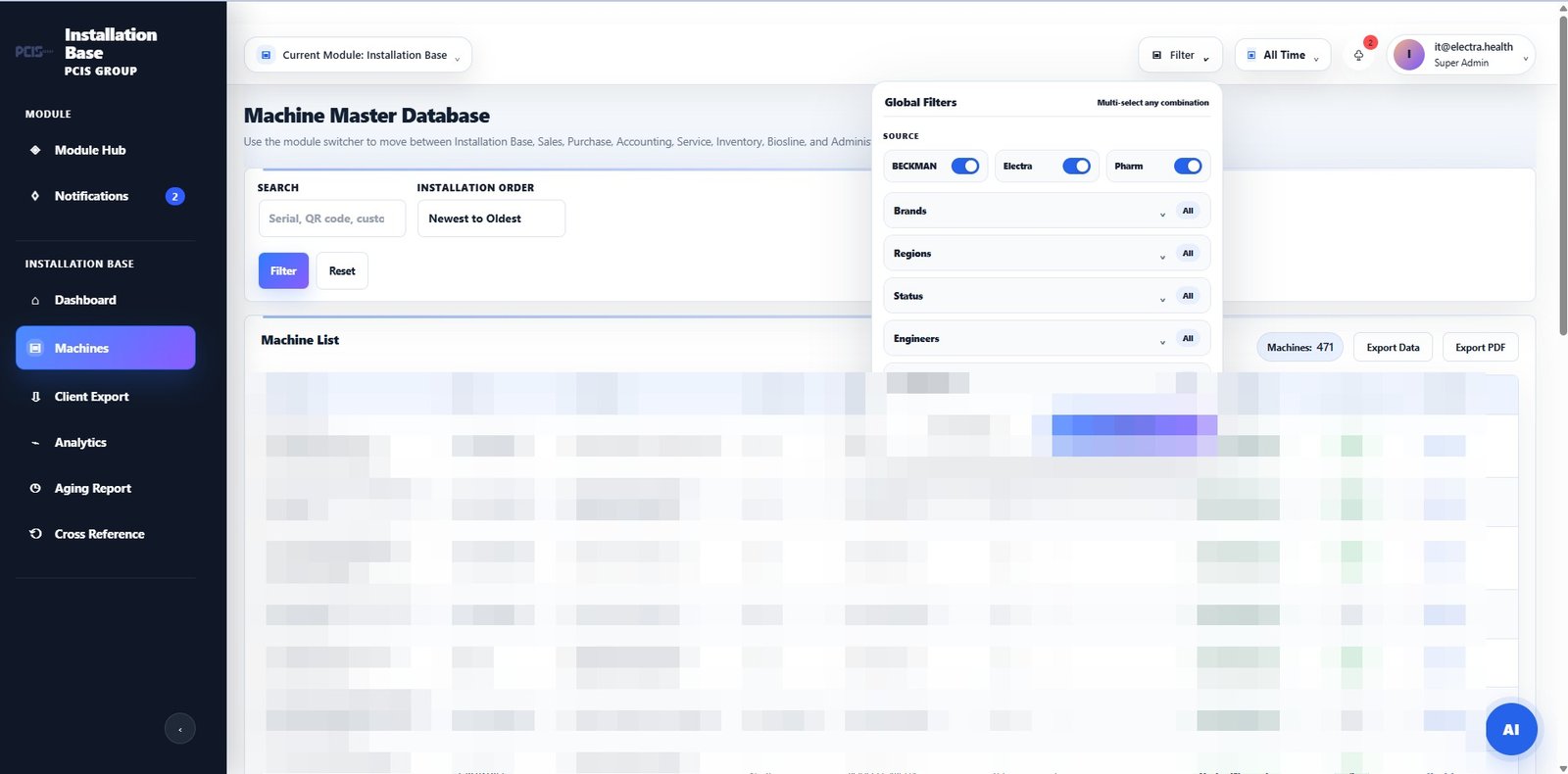Open the Installation Order dropdown
Viewport: 1568px width, 774px height.
(491, 218)
